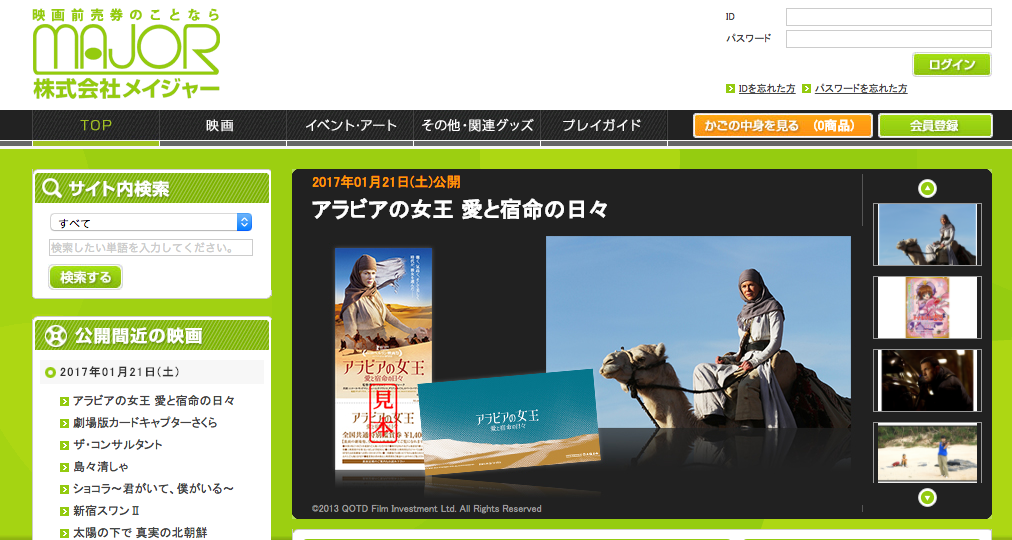Click the アラビアの女王 ticket poster image

point(383,359)
